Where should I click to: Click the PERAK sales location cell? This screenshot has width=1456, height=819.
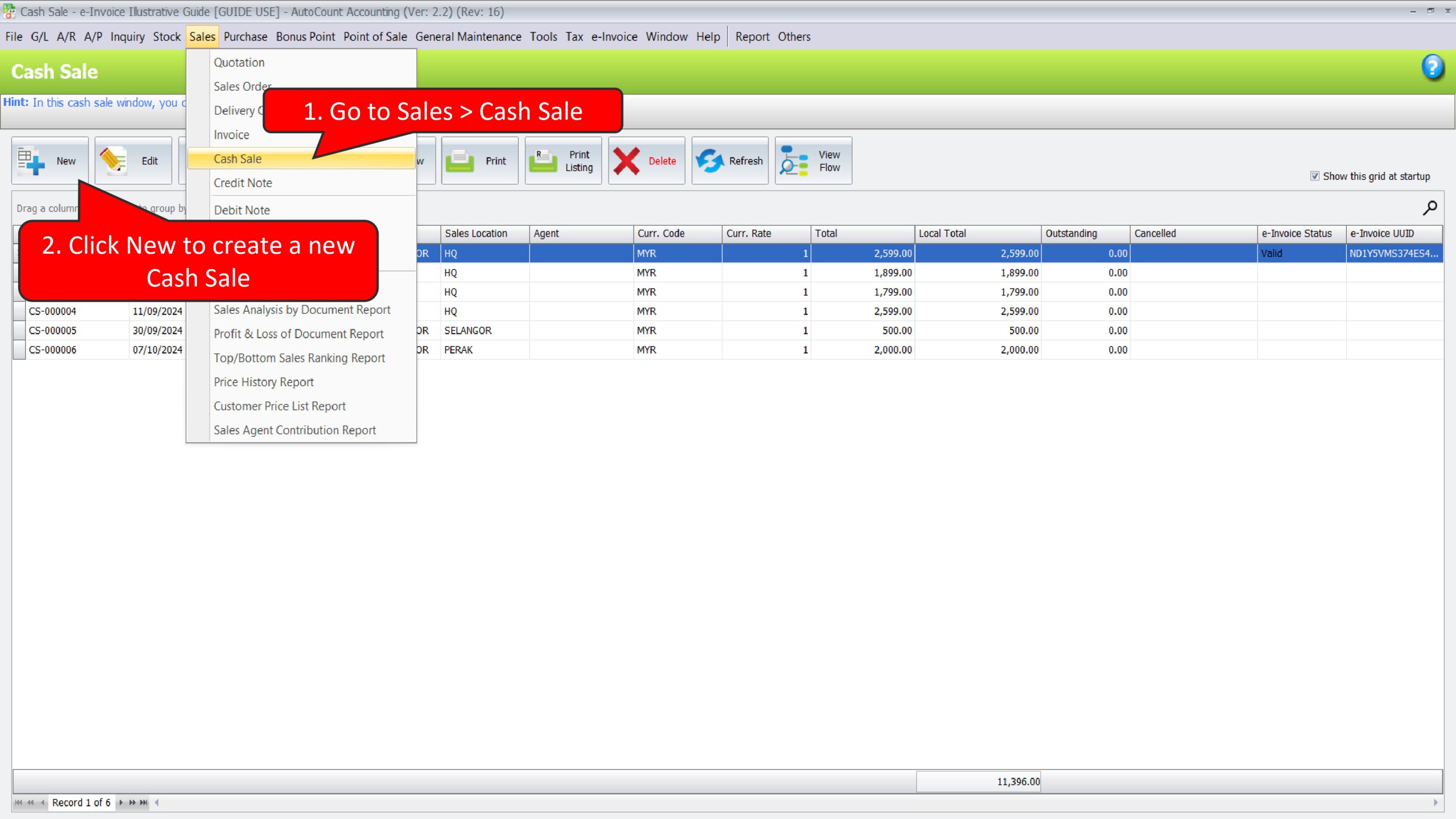[485, 350]
